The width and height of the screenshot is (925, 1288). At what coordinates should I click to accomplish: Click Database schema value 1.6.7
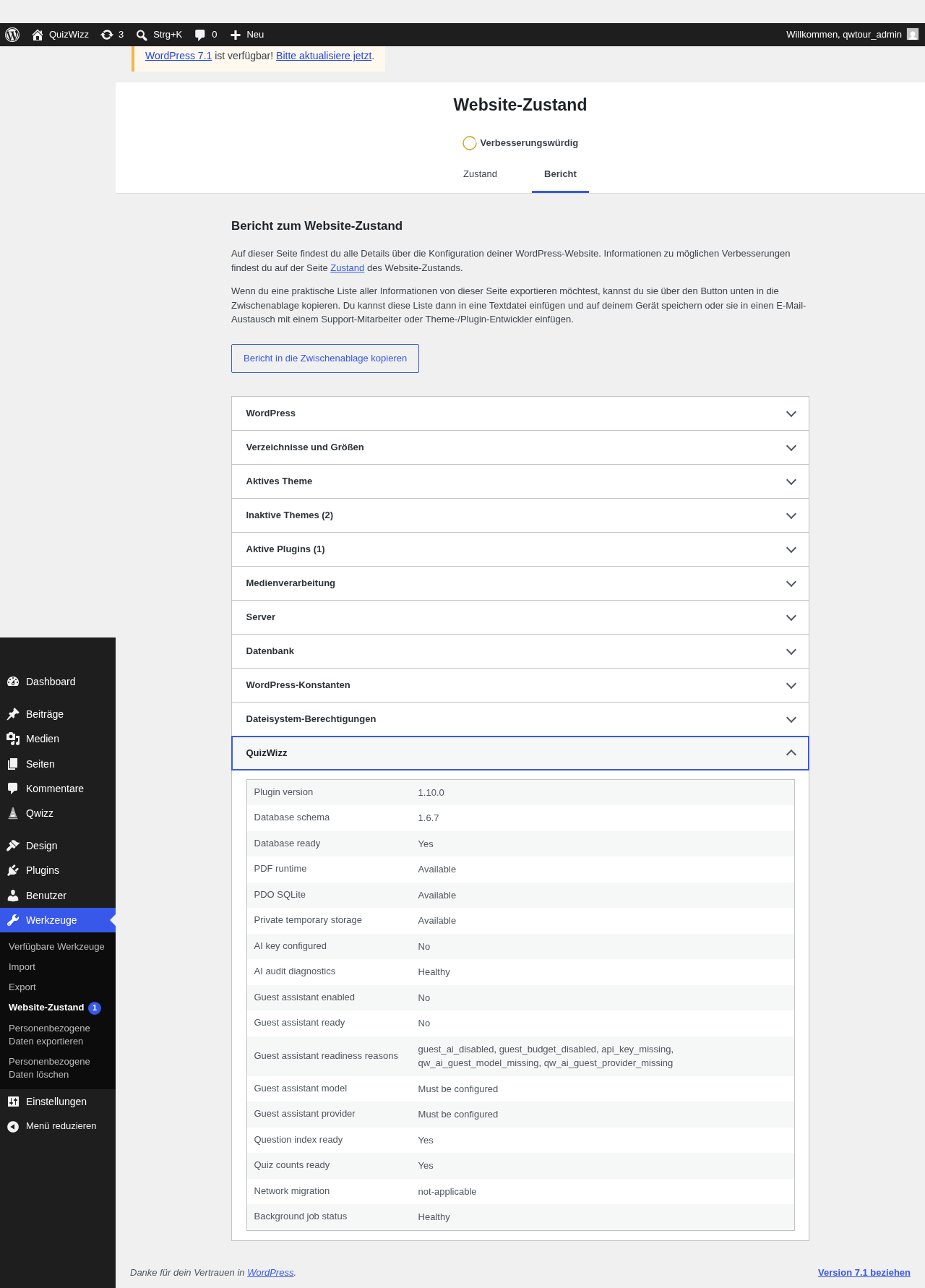pyautogui.click(x=429, y=818)
